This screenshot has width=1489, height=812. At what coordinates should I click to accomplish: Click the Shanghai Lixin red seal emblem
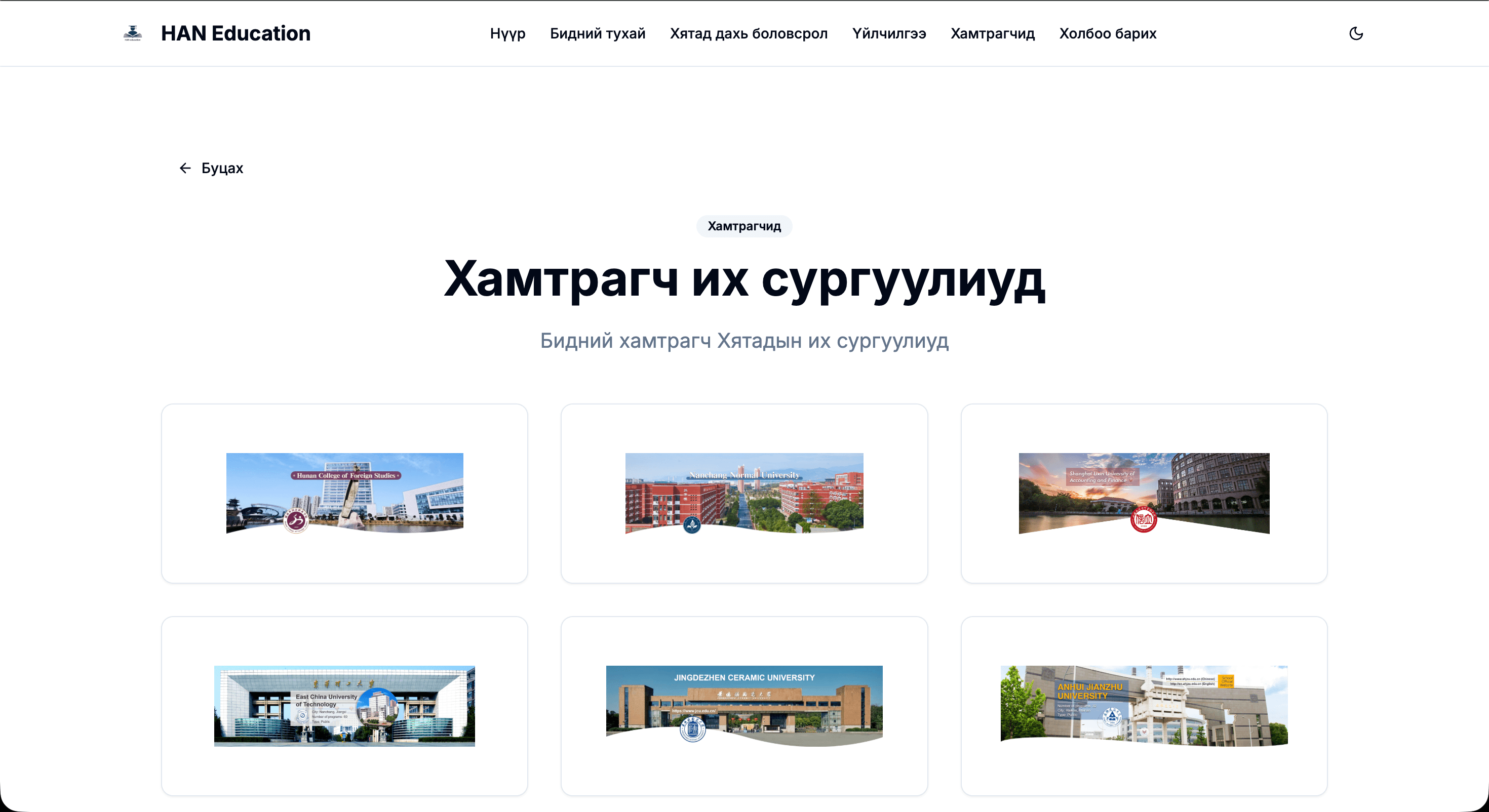[x=1144, y=519]
